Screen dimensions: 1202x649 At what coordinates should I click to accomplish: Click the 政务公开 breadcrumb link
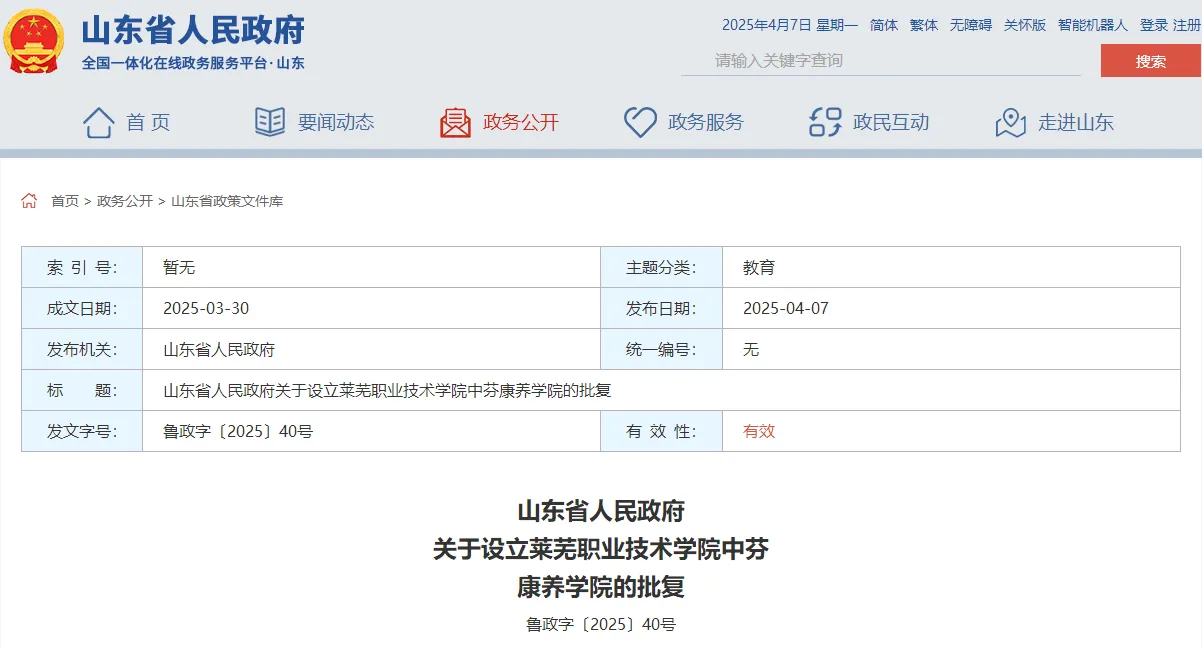[125, 201]
